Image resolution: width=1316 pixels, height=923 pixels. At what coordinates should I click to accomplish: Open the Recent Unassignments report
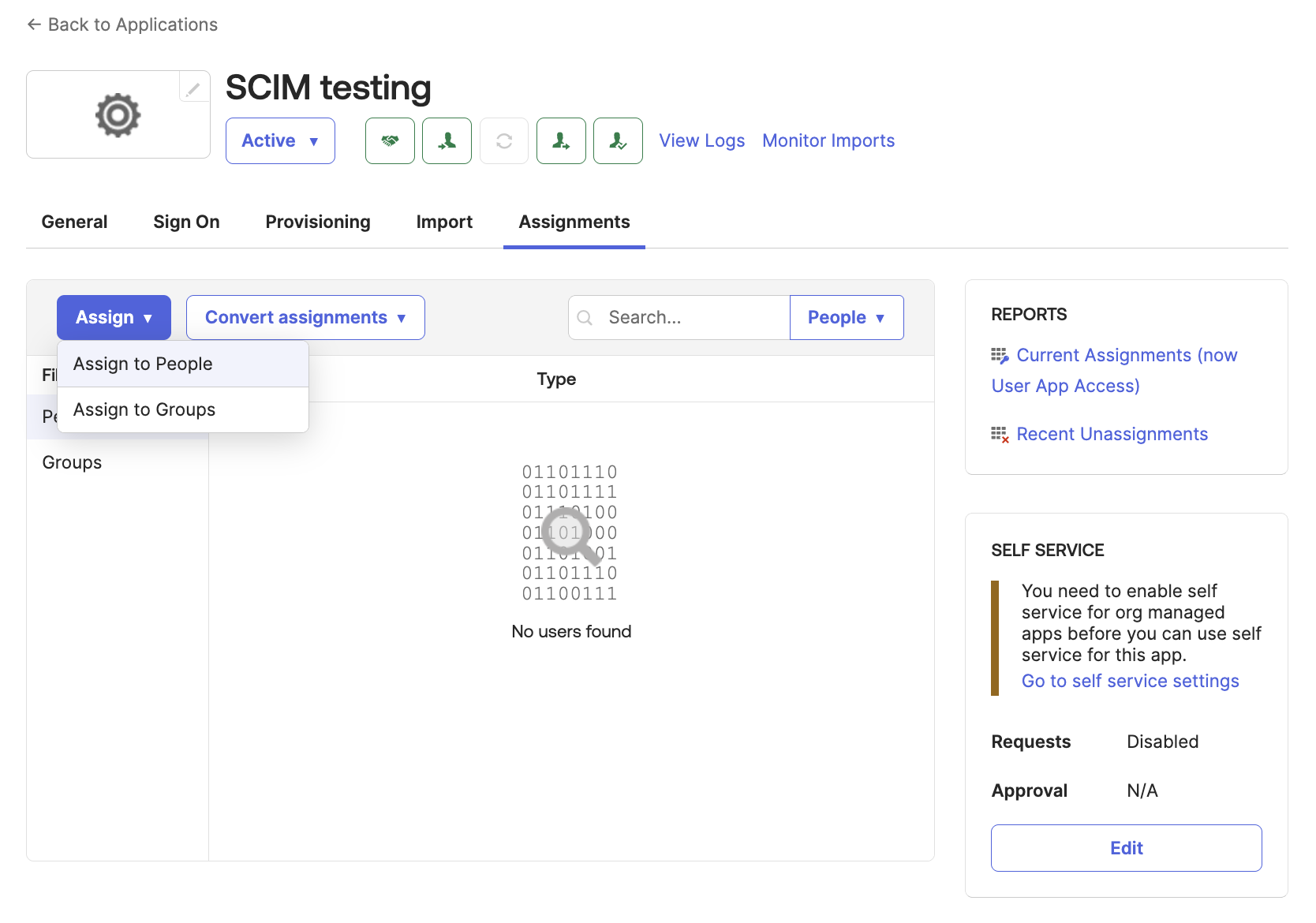point(1112,435)
